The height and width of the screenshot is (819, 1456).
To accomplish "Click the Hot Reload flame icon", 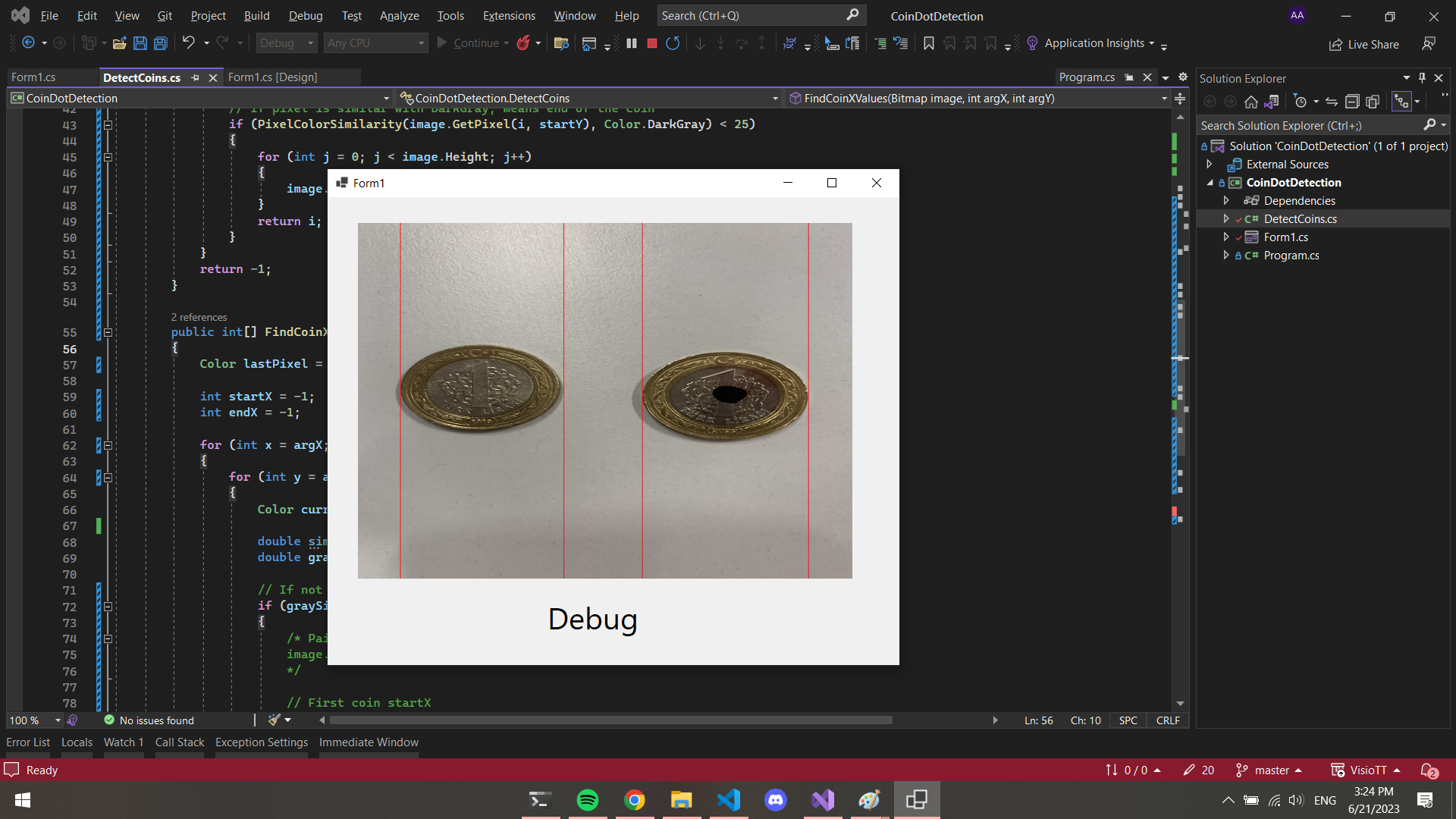I will (x=523, y=43).
